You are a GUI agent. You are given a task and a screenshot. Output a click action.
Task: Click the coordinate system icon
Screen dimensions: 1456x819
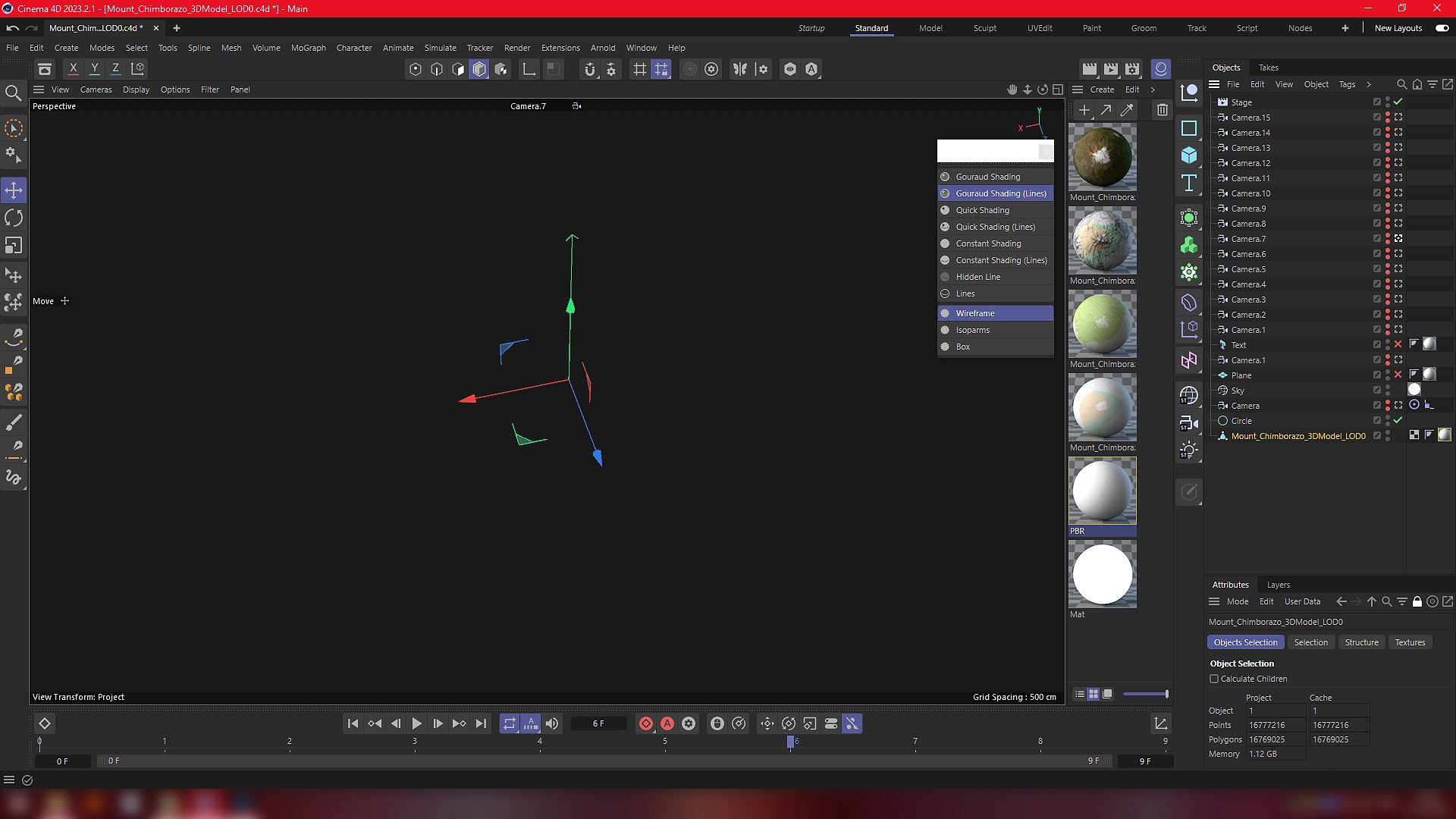137,69
